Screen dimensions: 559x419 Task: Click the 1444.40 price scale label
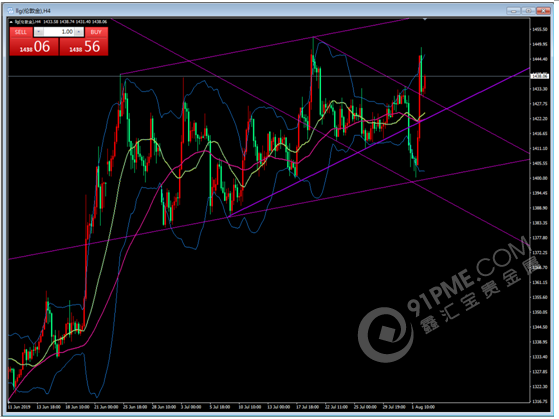point(540,59)
